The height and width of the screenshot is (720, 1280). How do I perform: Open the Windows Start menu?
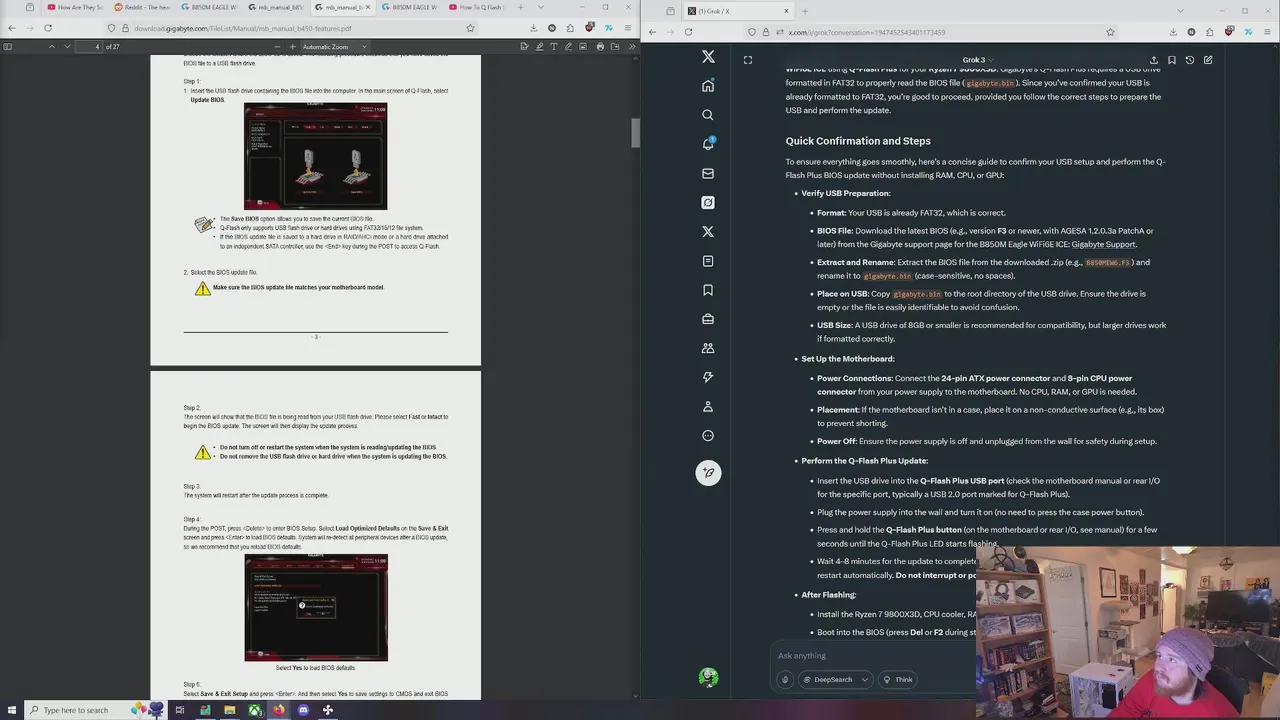point(12,710)
